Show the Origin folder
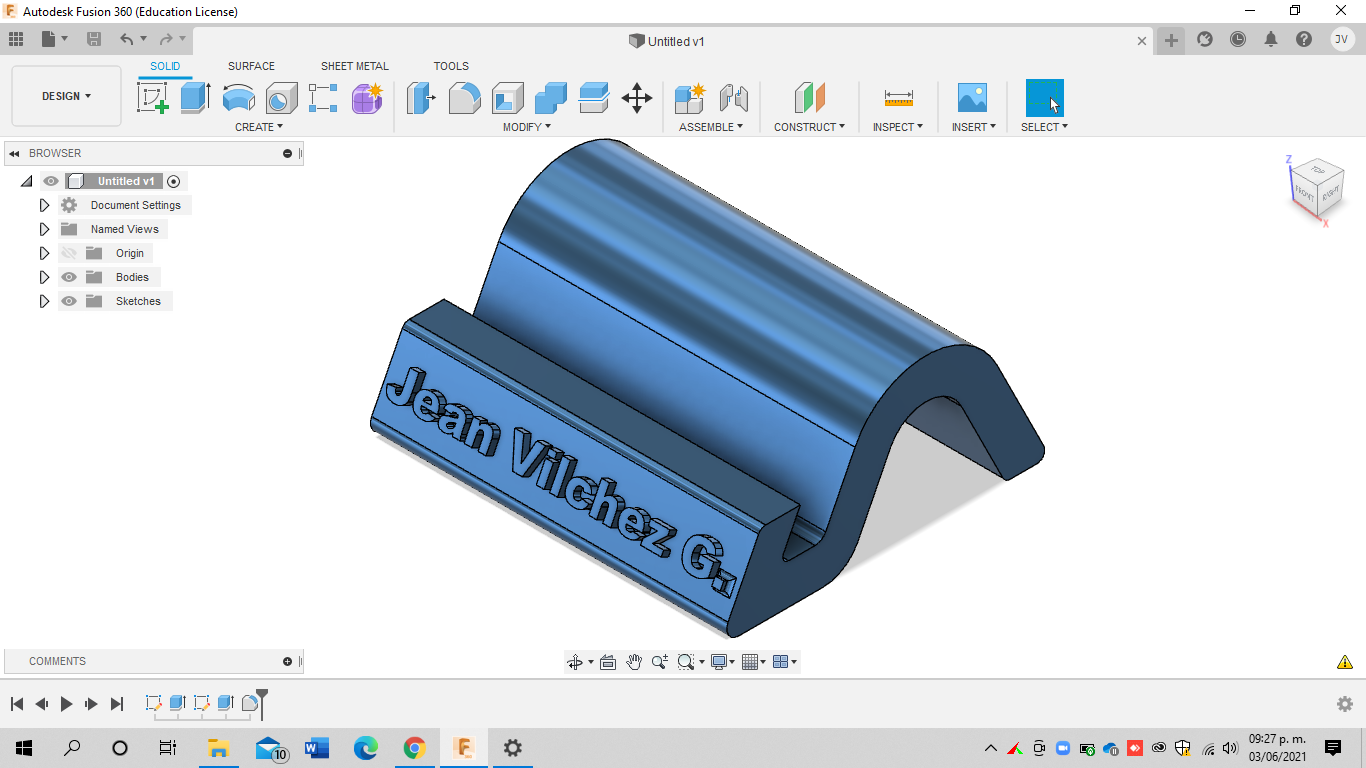The width and height of the screenshot is (1366, 768). click(x=68, y=253)
